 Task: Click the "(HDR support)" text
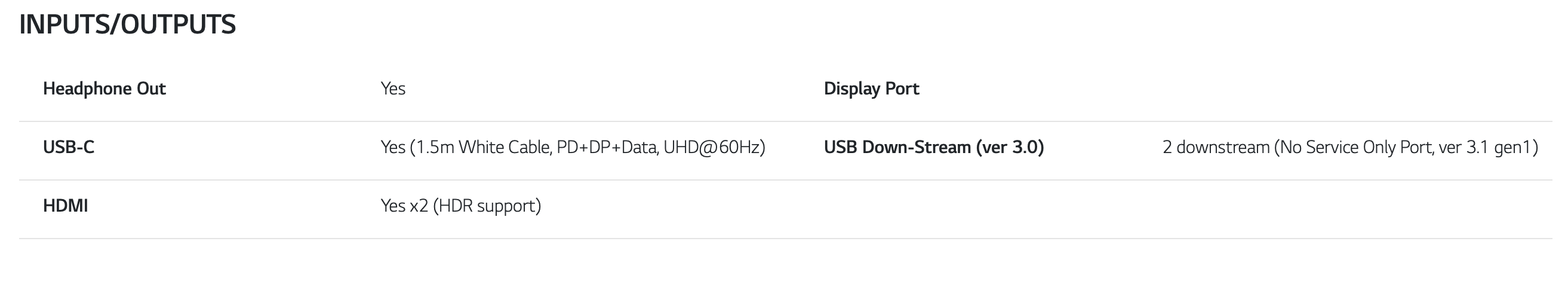click(x=487, y=206)
